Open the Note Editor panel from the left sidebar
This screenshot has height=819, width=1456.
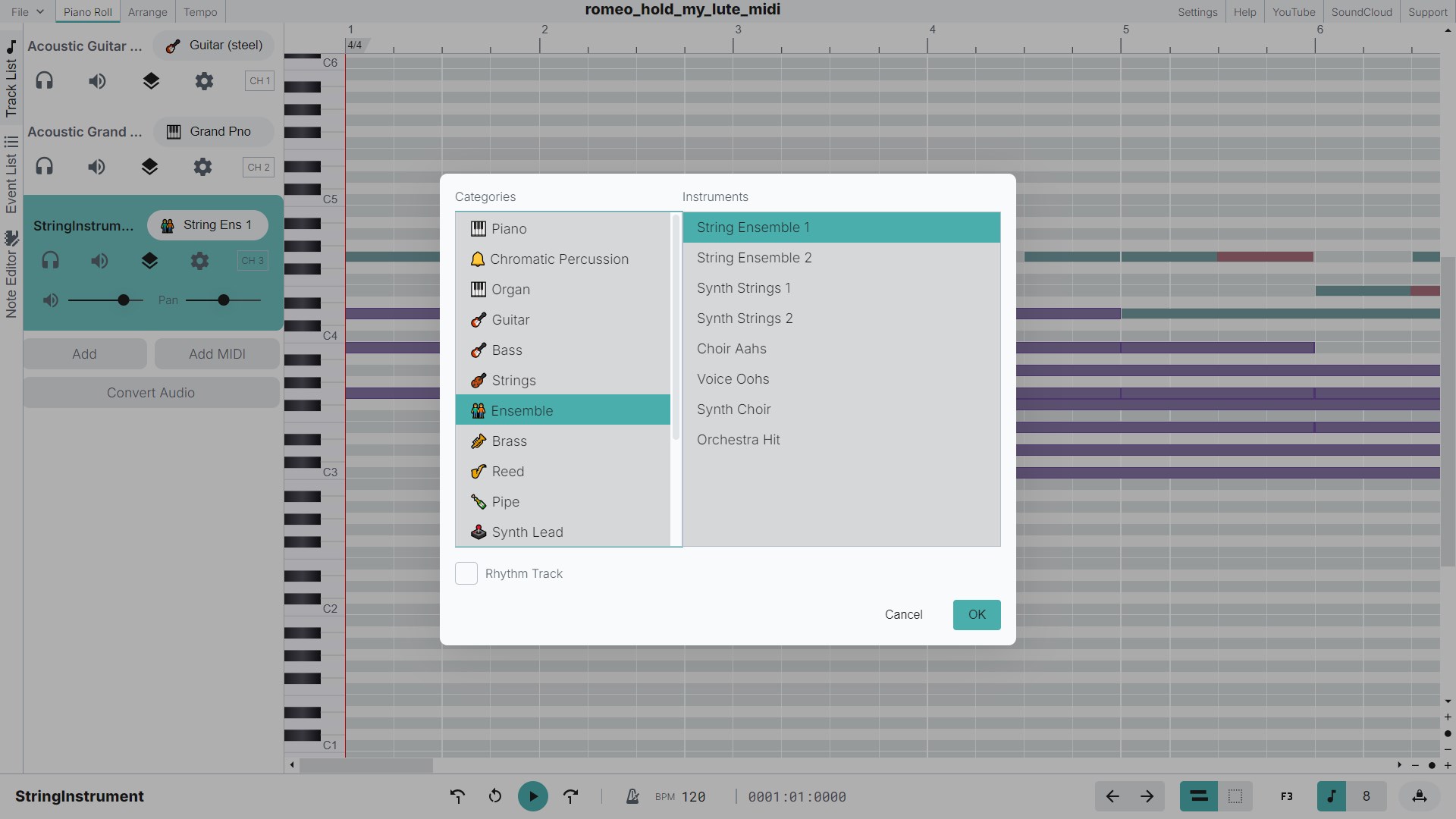pos(11,281)
